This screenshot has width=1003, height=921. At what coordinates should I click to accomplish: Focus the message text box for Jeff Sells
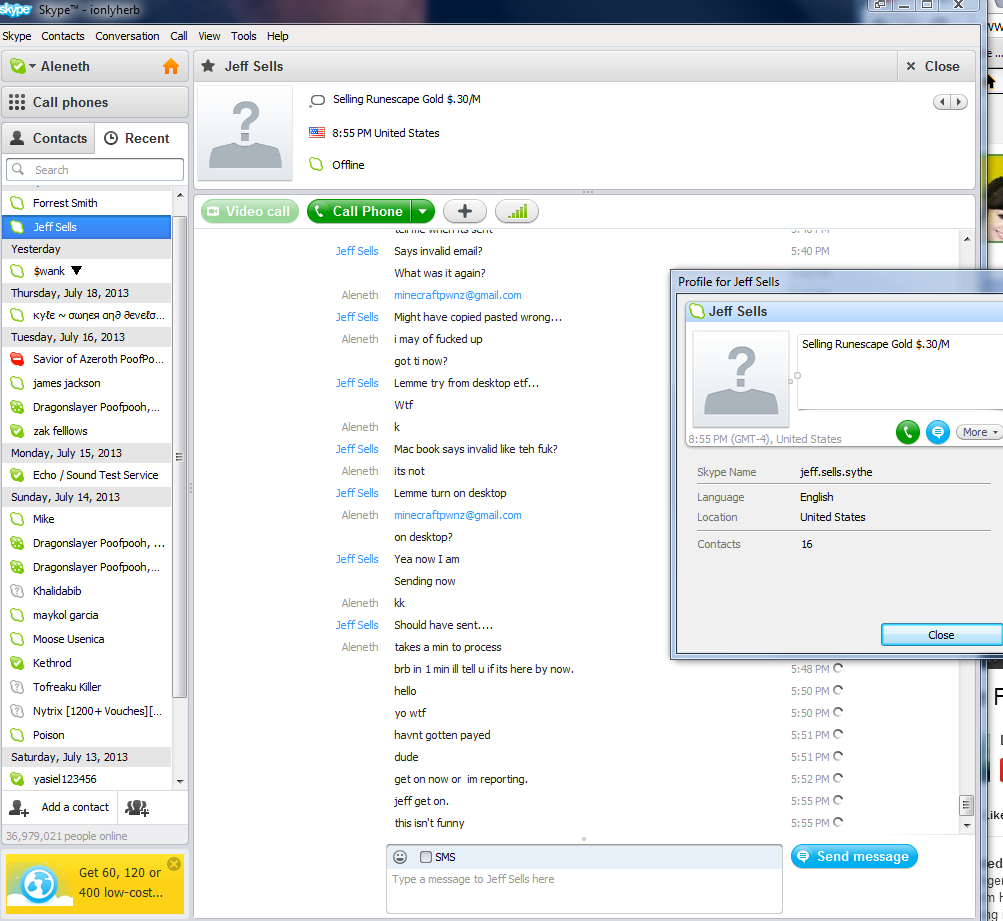pyautogui.click(x=584, y=890)
